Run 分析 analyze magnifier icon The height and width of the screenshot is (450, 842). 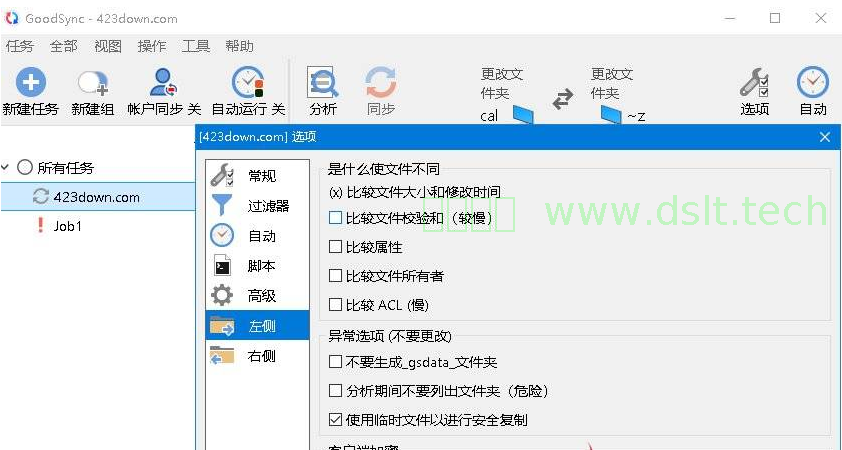323,82
